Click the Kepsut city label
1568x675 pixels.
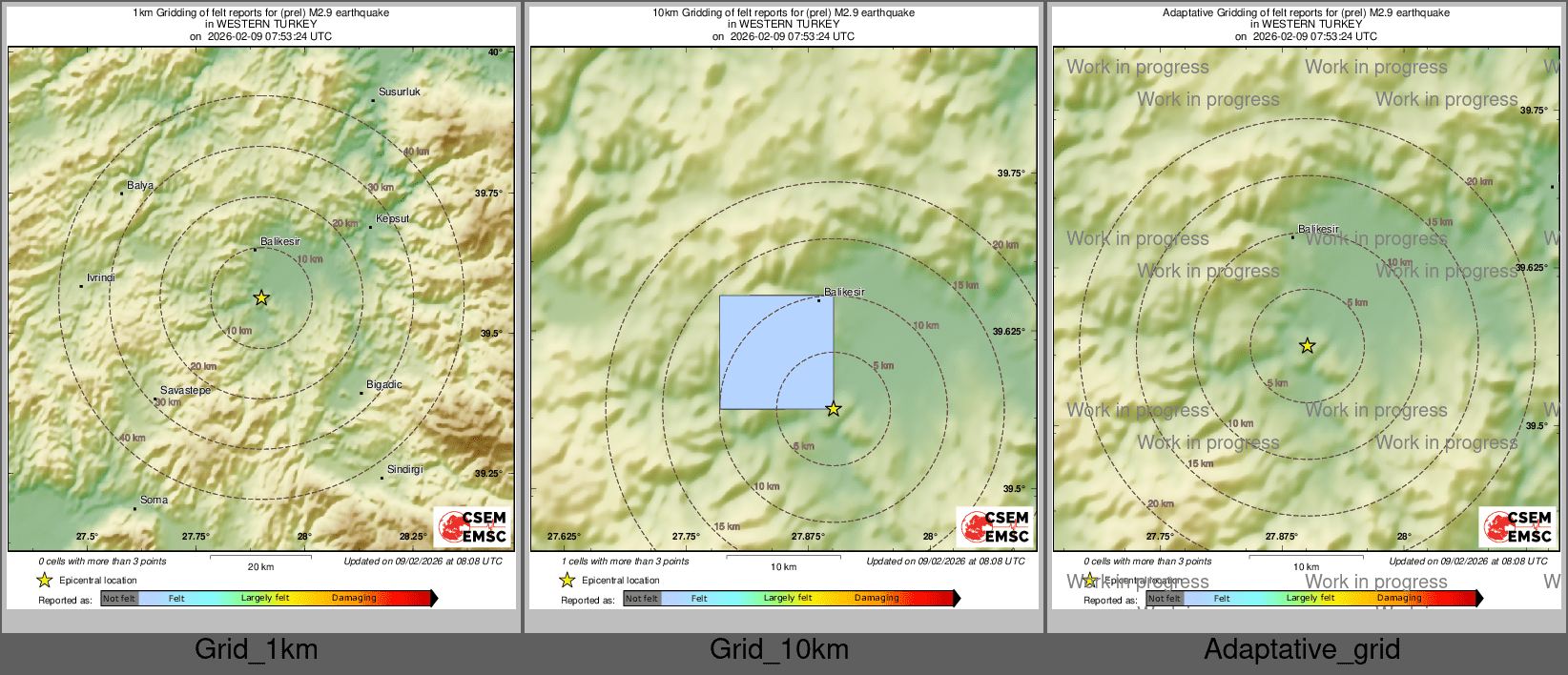coord(392,218)
